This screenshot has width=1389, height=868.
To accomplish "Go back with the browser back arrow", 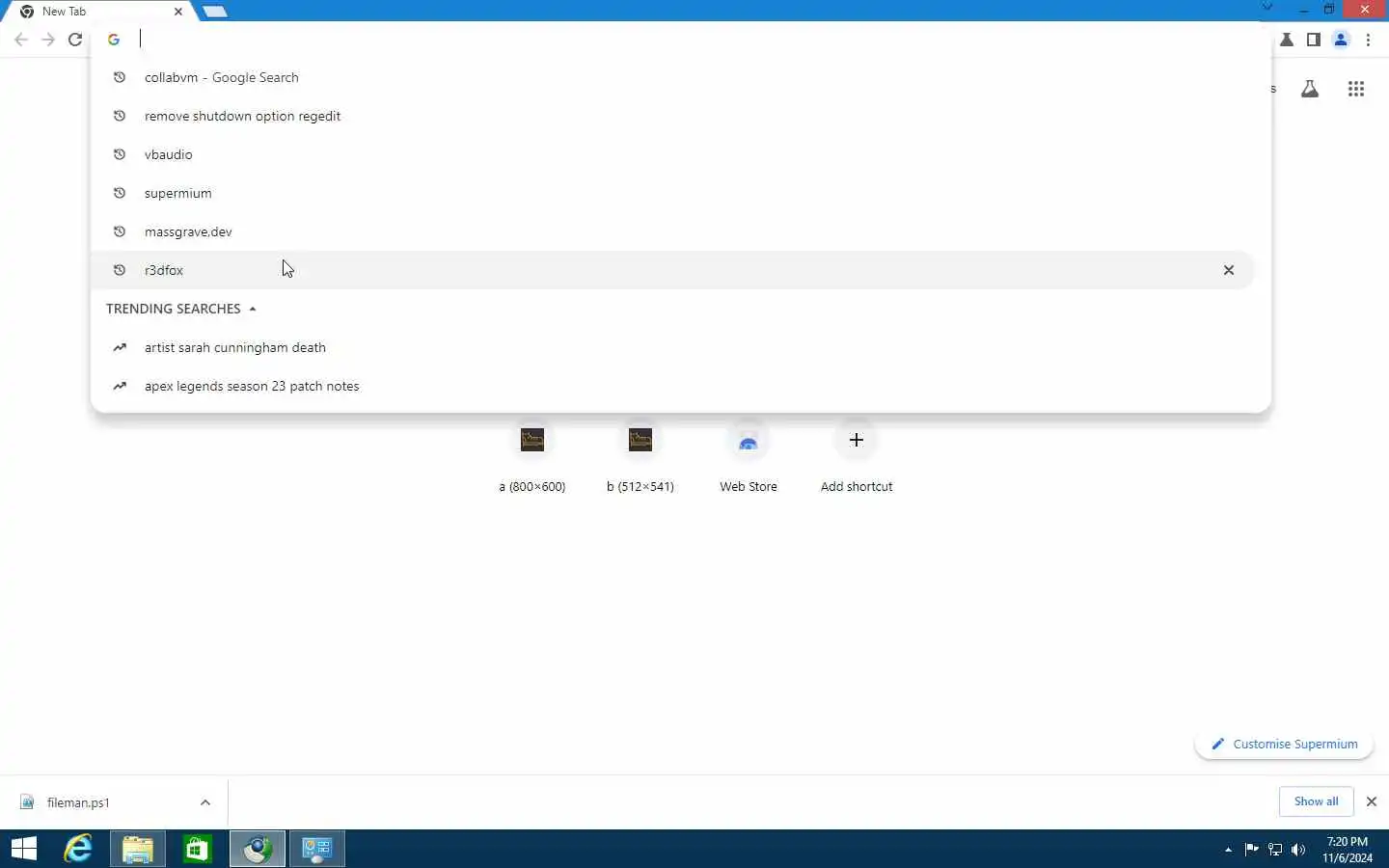I will click(21, 40).
